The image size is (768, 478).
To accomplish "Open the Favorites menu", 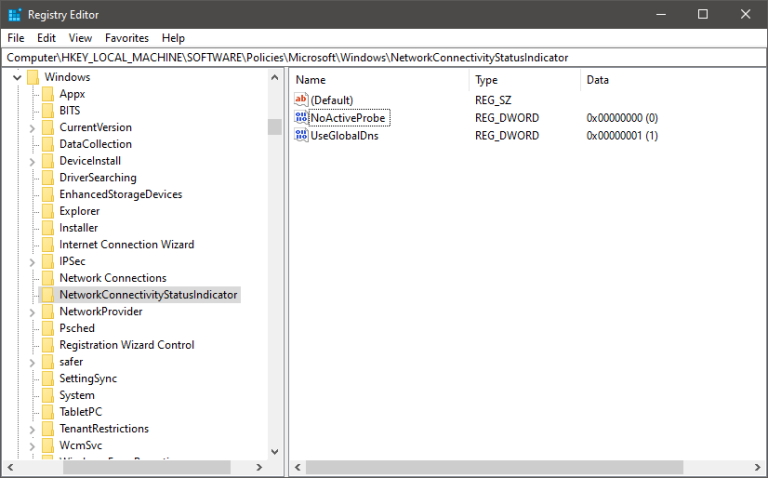I will 127,38.
